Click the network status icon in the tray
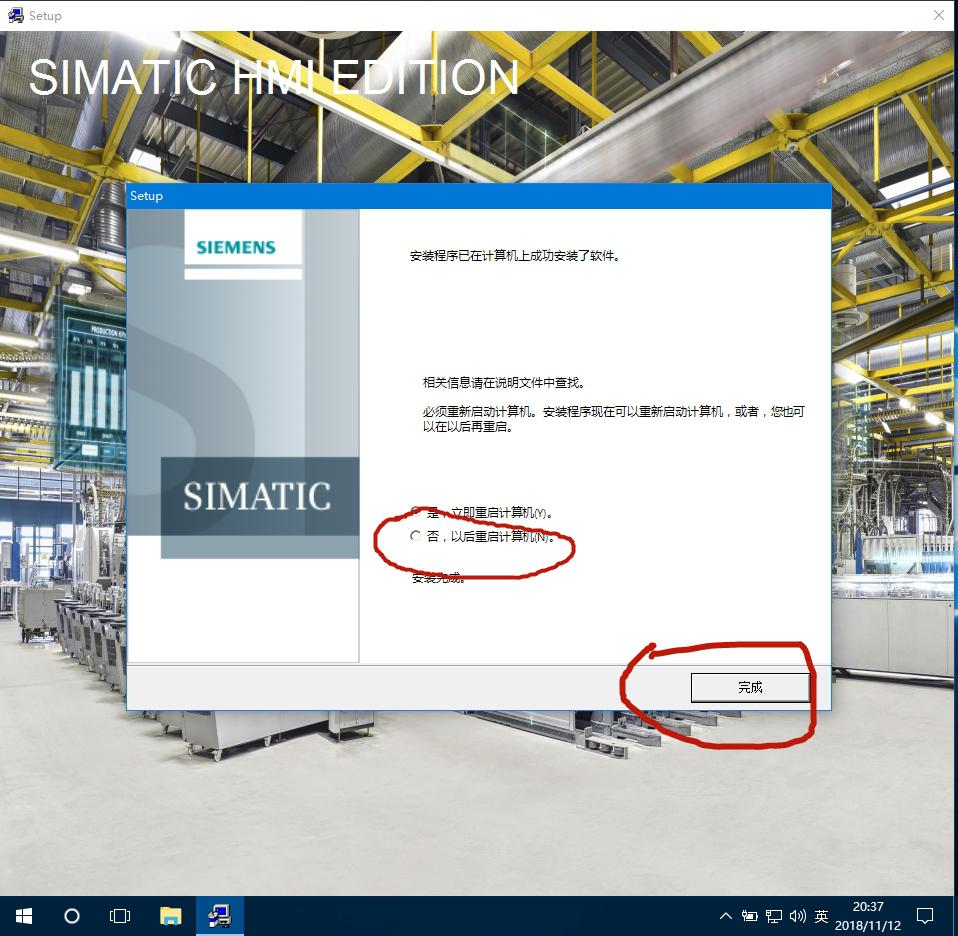The height and width of the screenshot is (936, 958). [773, 915]
